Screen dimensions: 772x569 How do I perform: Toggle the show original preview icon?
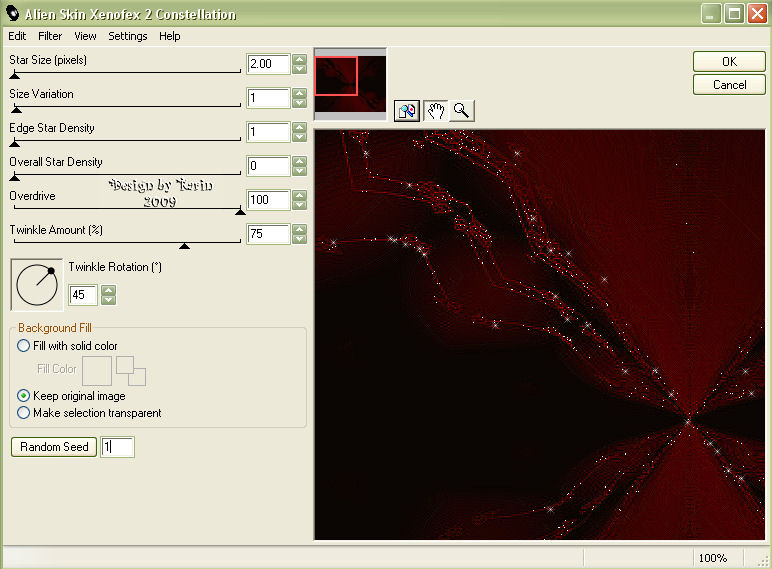coord(407,111)
